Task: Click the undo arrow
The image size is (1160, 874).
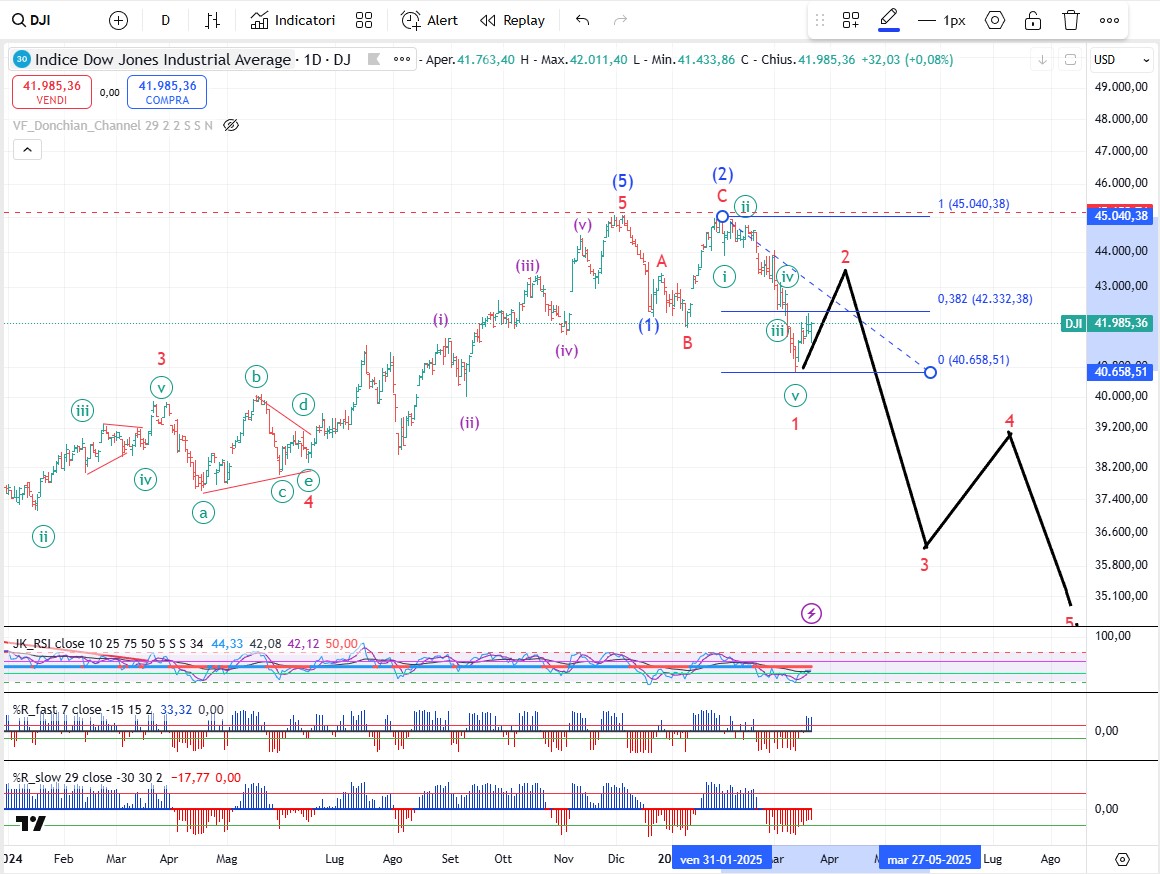Action: [x=583, y=20]
